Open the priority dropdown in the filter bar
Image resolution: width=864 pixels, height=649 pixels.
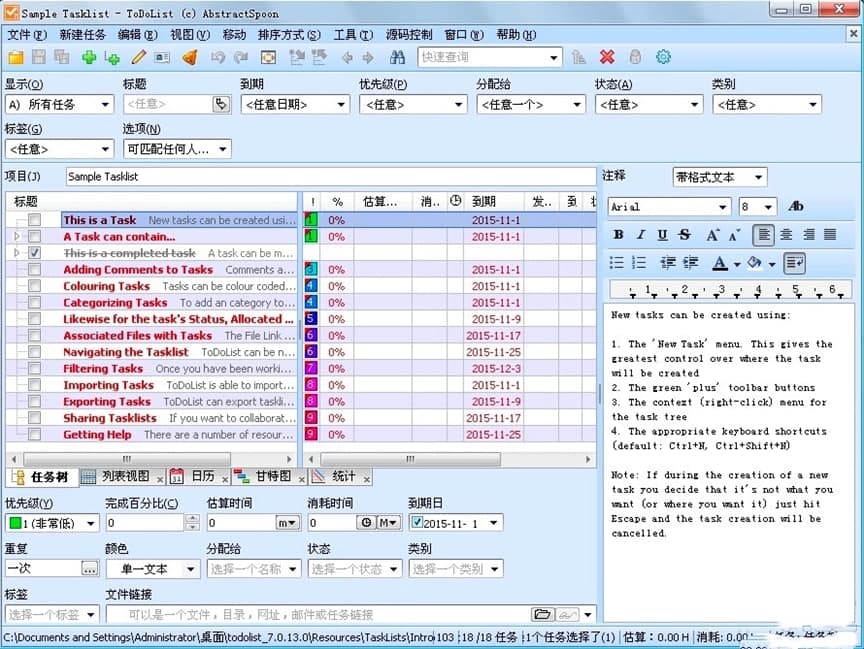tap(458, 104)
